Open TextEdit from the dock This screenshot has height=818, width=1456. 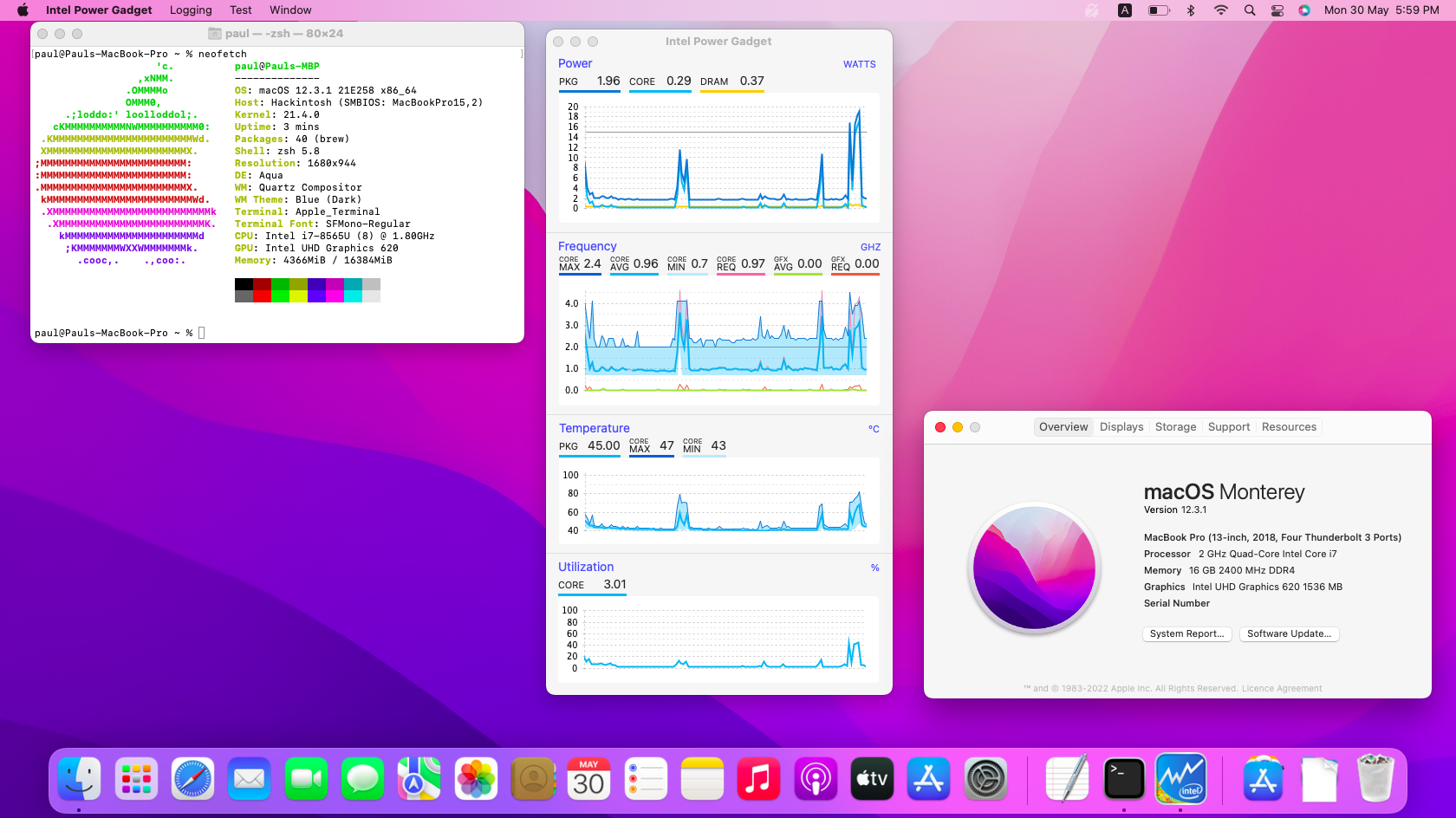click(1068, 778)
